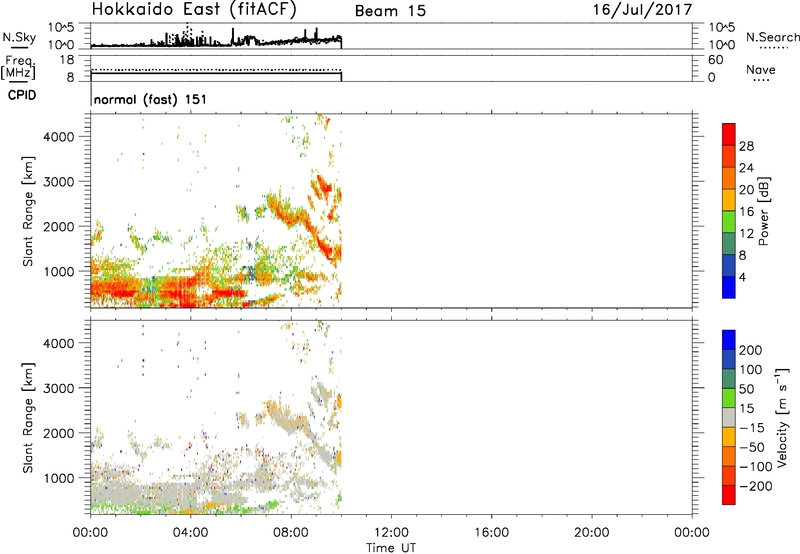Click the Hokkaido East (fitACF) title
This screenshot has width=800, height=554.
pos(194,10)
